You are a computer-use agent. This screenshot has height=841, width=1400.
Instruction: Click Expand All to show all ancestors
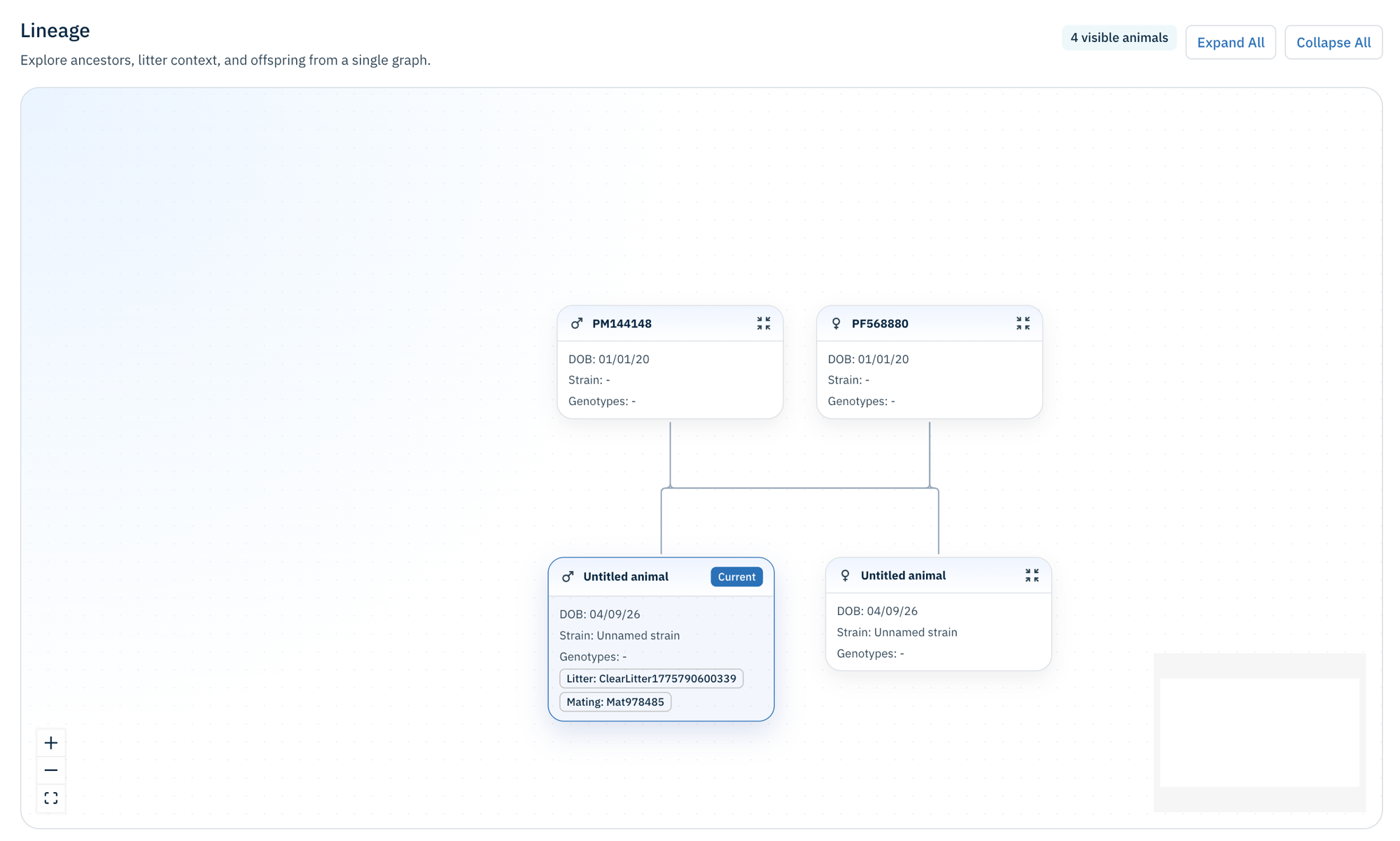click(1230, 42)
